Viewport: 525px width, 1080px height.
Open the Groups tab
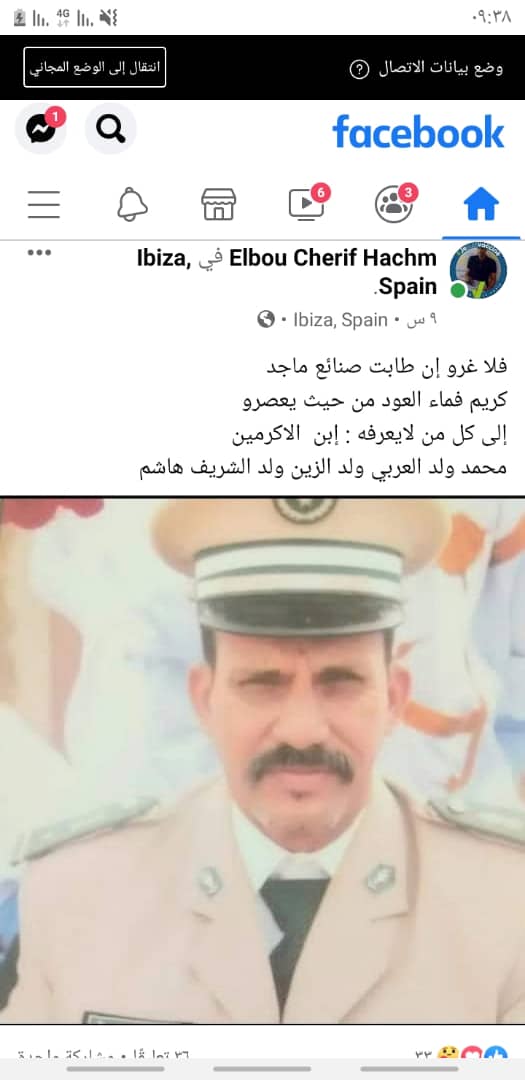coord(395,203)
